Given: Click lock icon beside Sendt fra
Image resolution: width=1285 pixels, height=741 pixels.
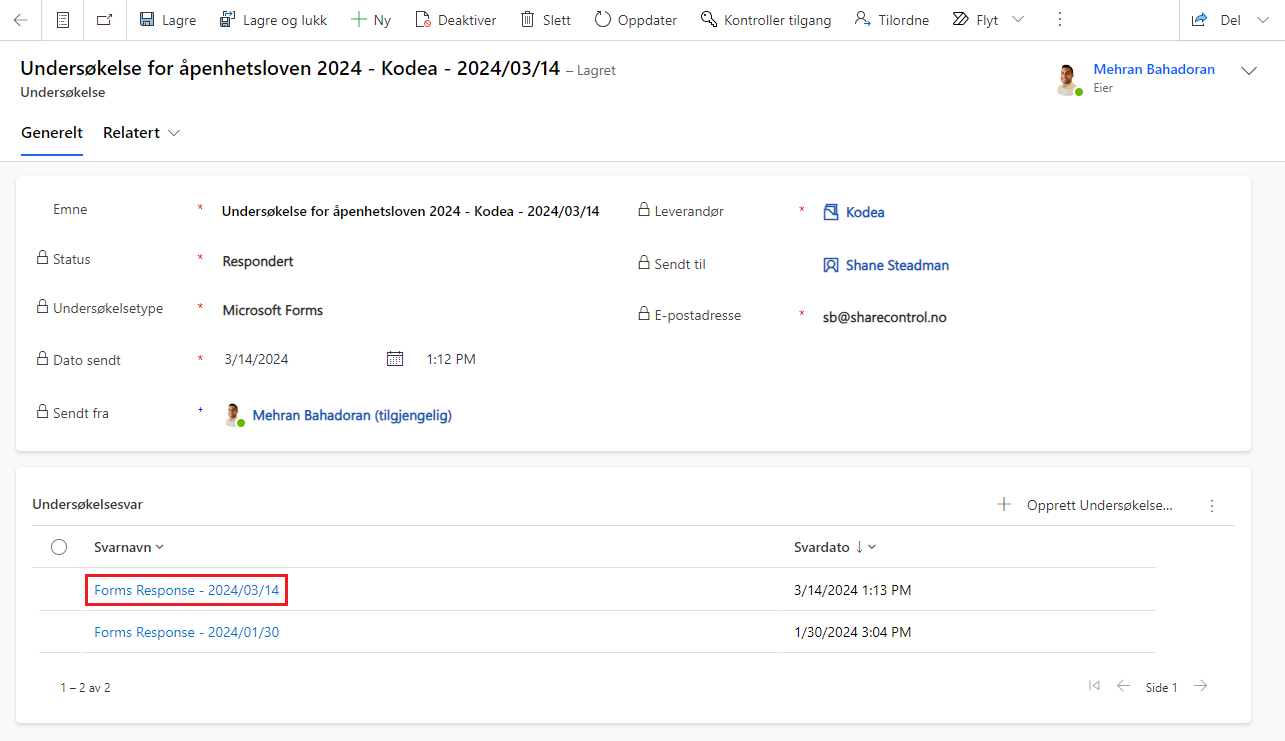Looking at the screenshot, I should point(43,412).
